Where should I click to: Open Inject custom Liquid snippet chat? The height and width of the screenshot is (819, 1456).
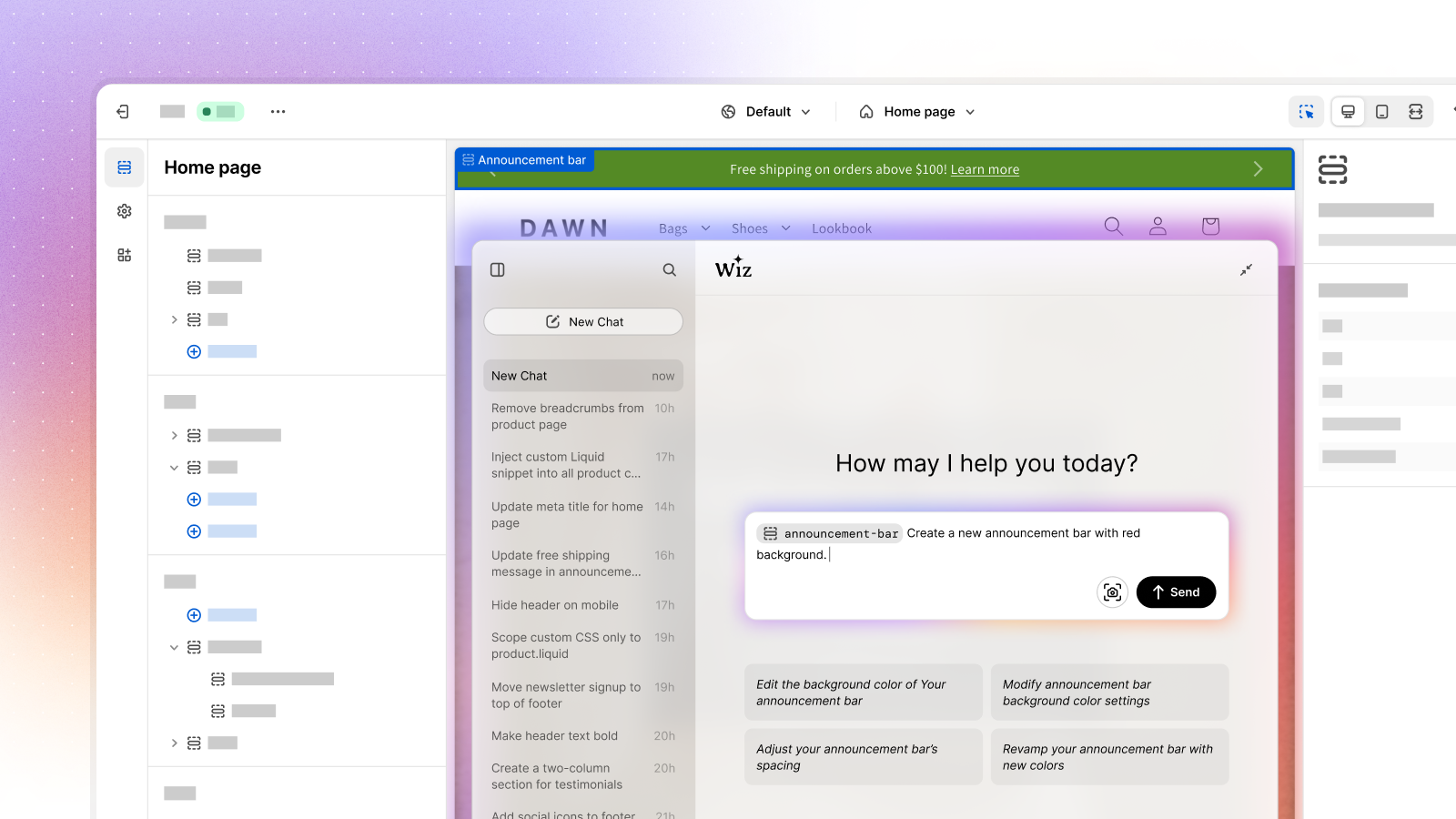pyautogui.click(x=583, y=465)
